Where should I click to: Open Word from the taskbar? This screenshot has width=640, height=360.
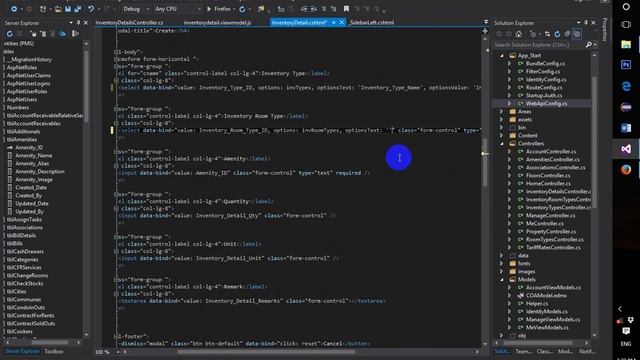[626, 128]
